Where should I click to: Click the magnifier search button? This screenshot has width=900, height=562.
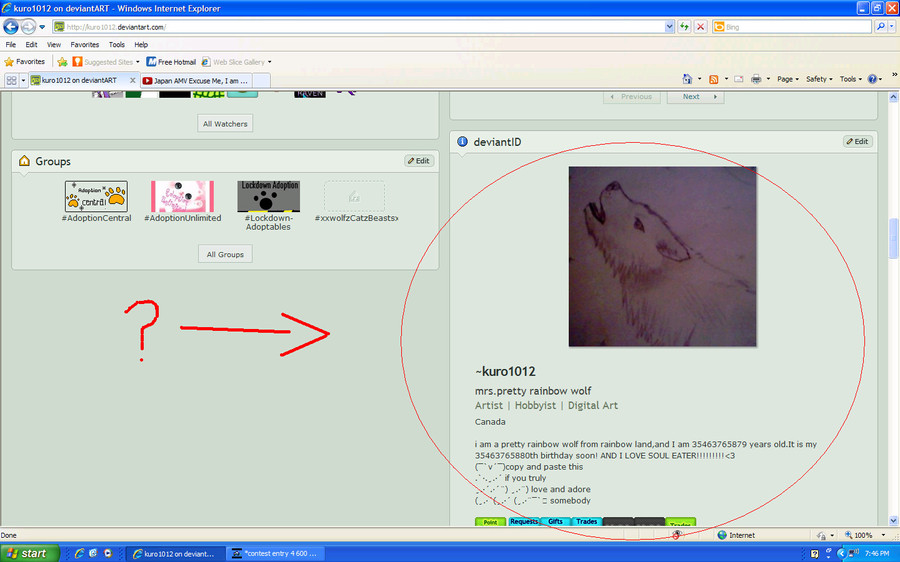click(880, 27)
